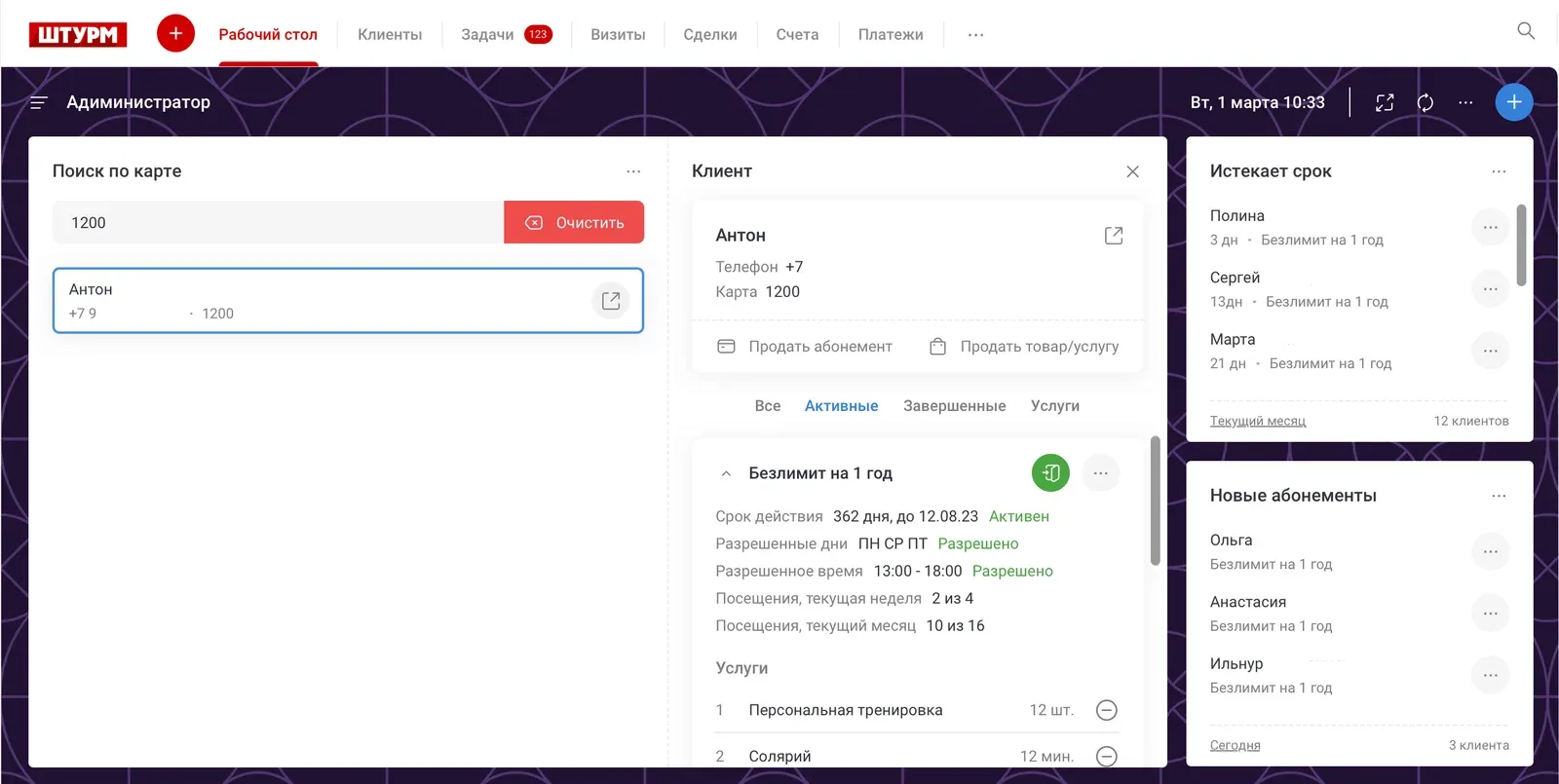Show more top navigation items
1559x784 pixels.
click(x=975, y=35)
